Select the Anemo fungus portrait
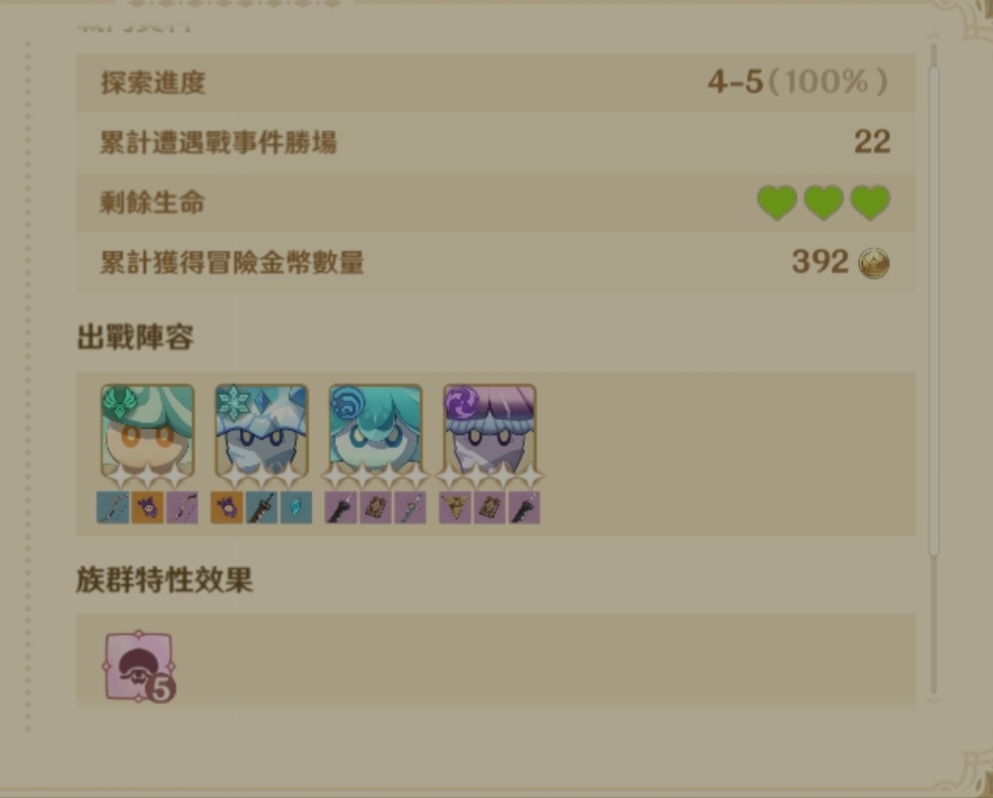Screen dimensions: 993x798 click(148, 432)
